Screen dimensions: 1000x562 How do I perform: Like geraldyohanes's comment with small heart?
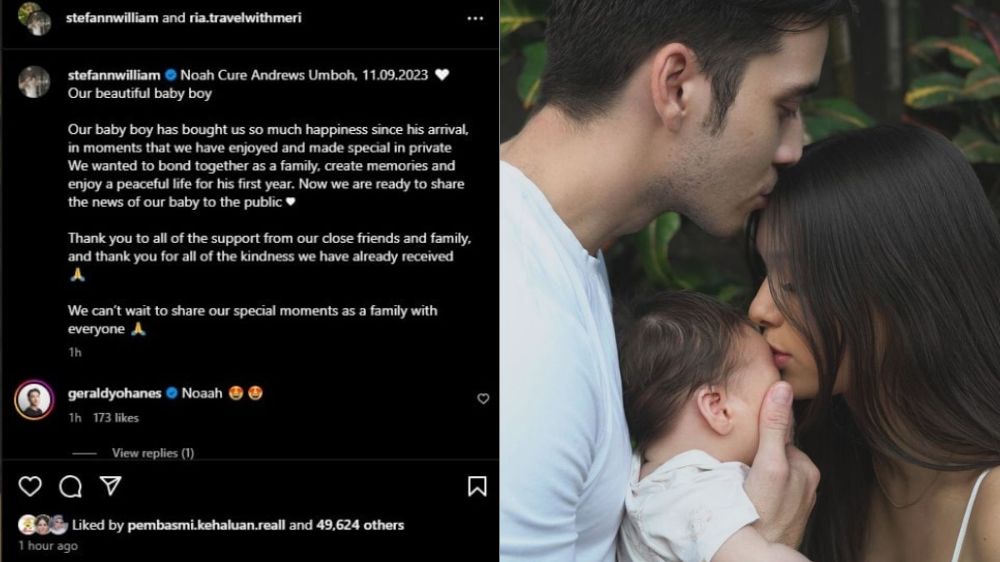pos(483,399)
